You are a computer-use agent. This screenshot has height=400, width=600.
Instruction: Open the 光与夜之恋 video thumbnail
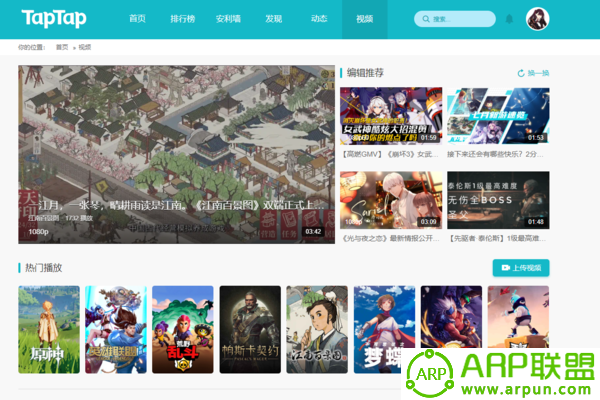tap(391, 200)
